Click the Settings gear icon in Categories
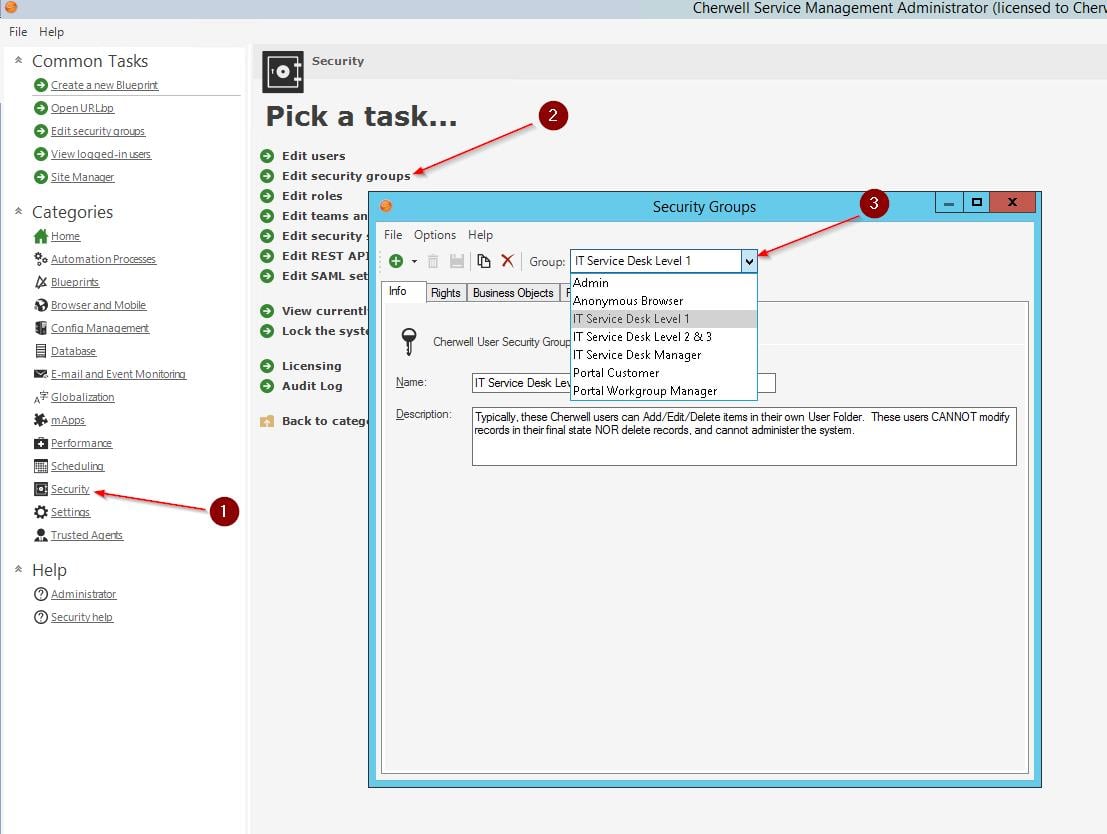 click(x=41, y=512)
